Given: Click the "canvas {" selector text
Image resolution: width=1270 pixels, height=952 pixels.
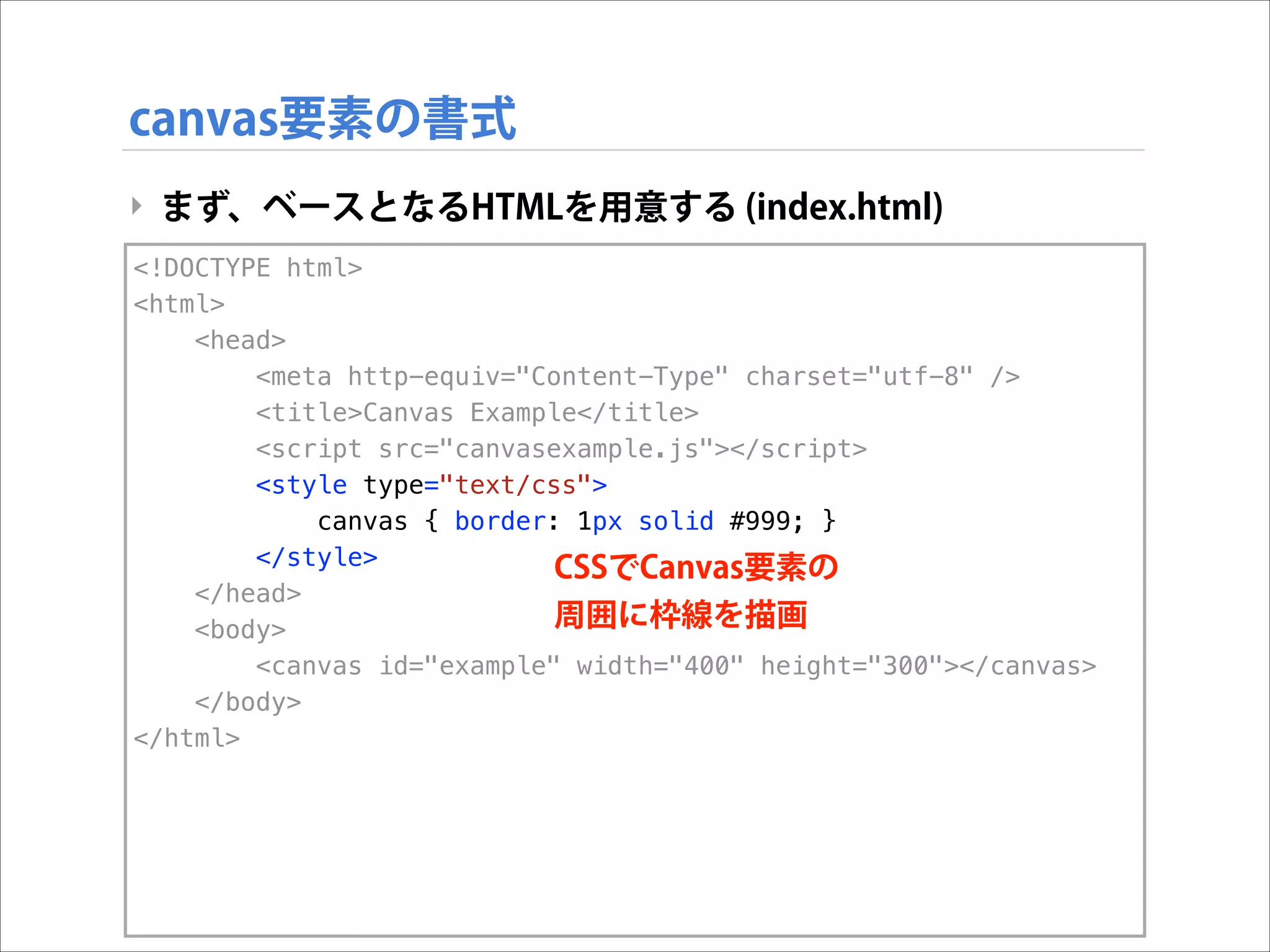Looking at the screenshot, I should pos(378,521).
